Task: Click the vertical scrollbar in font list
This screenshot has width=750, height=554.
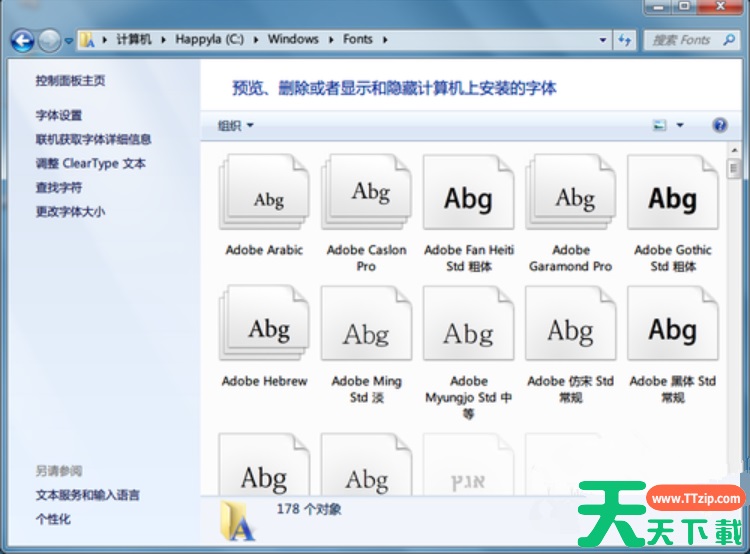Action: point(733,300)
